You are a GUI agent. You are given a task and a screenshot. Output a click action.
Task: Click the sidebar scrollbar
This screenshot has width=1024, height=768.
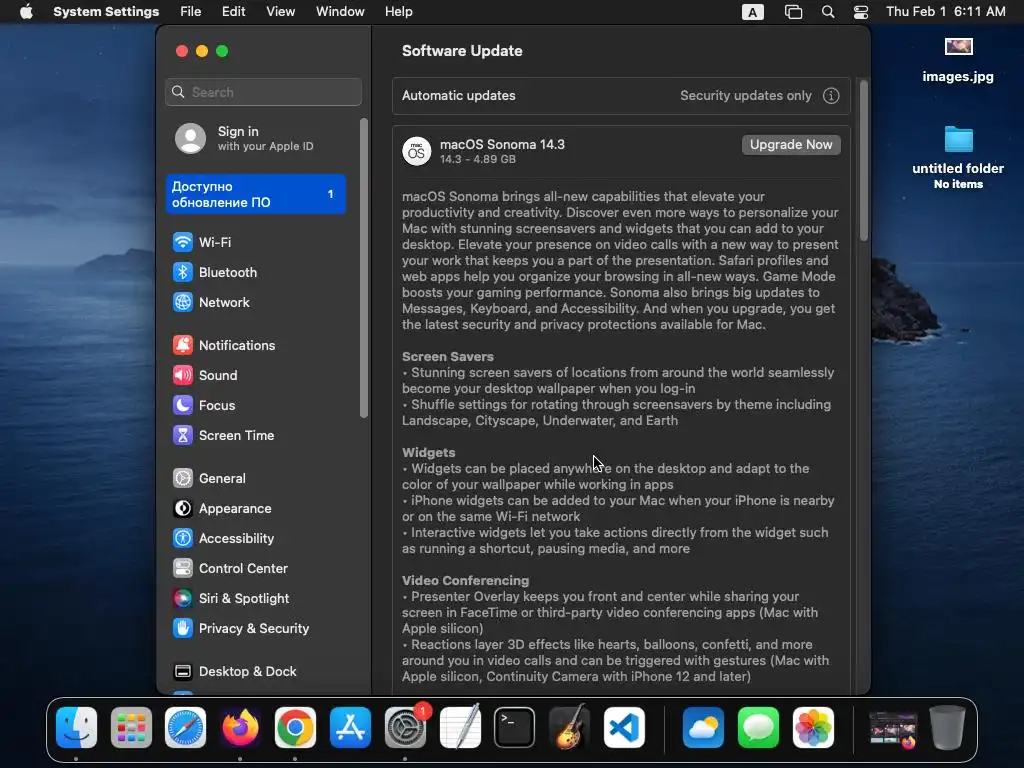364,268
